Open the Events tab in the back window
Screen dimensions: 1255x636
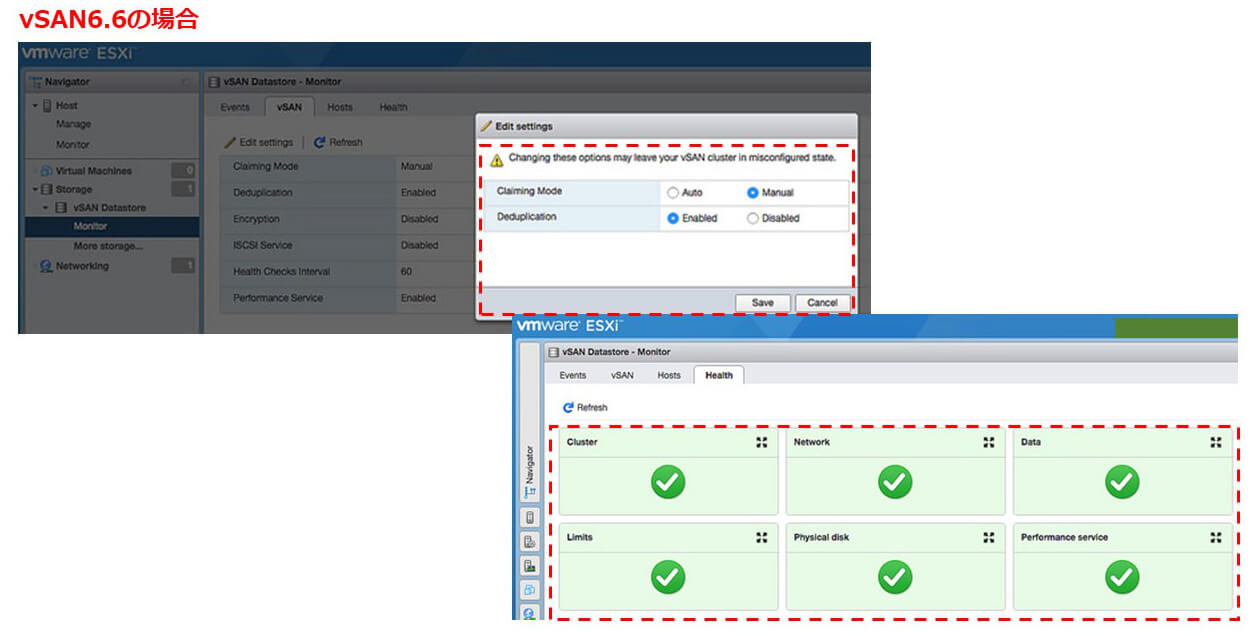(x=235, y=107)
